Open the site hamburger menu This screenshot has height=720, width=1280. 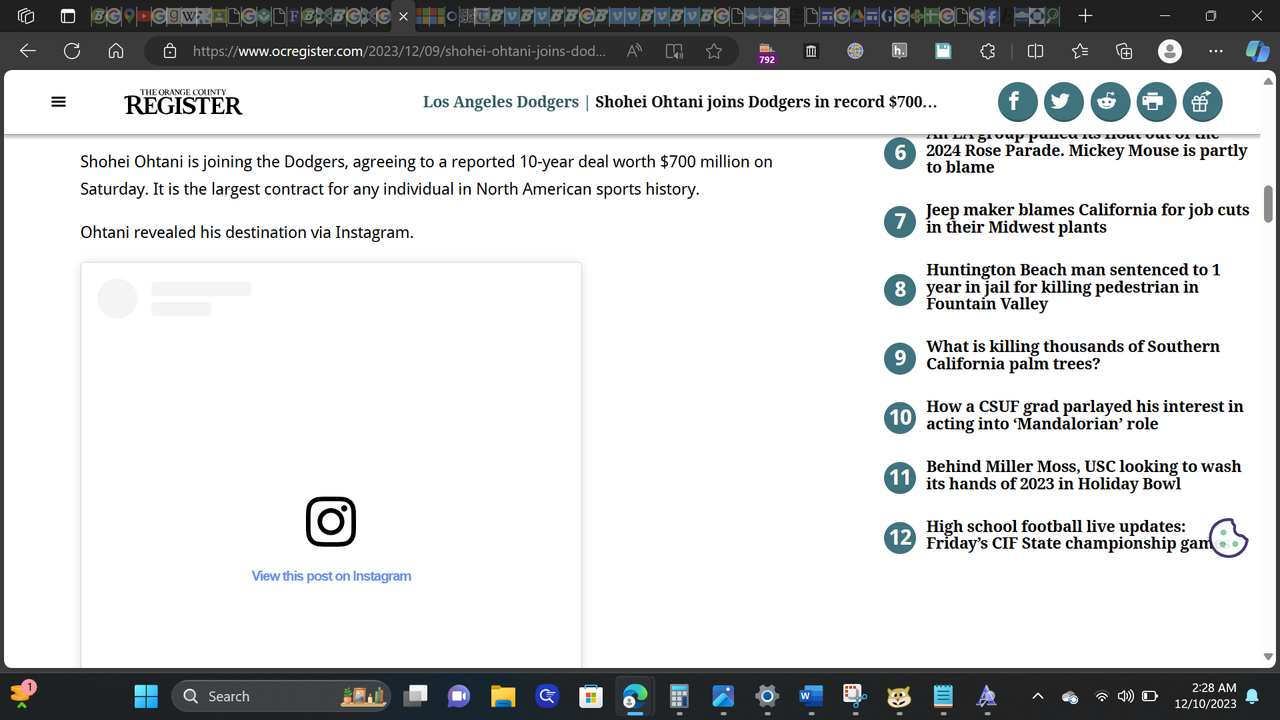point(58,102)
